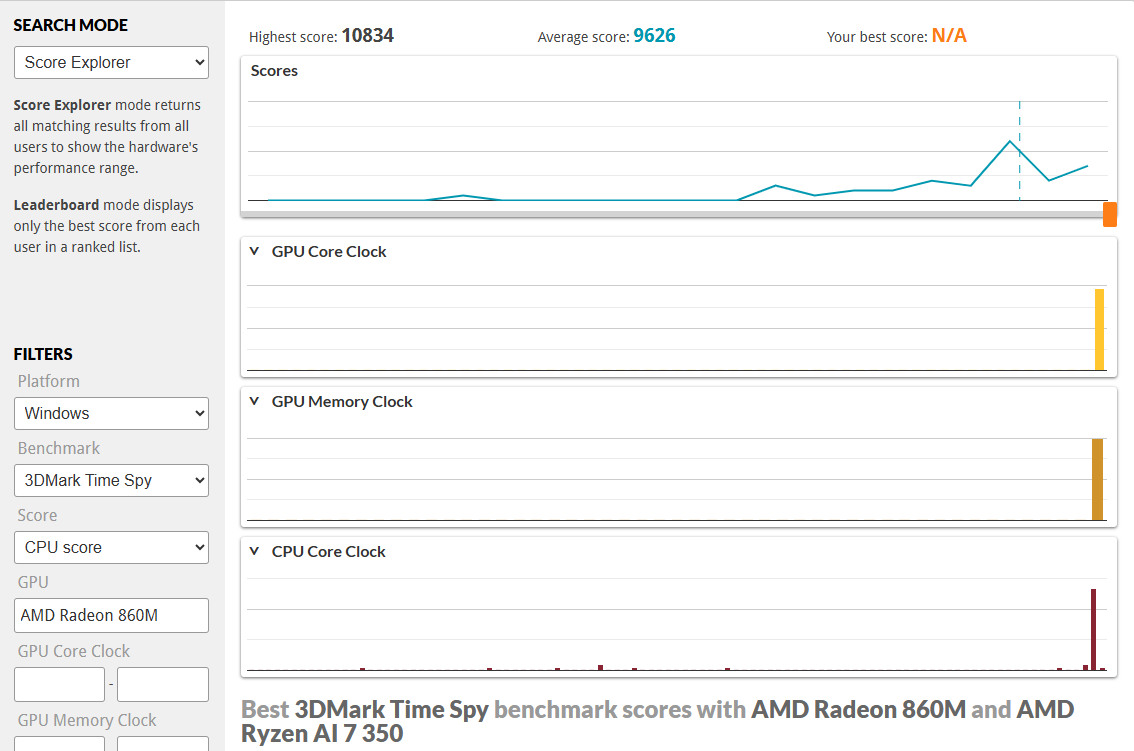Collapse the GPU Core Clock chart
This screenshot has width=1134, height=751.
254,252
